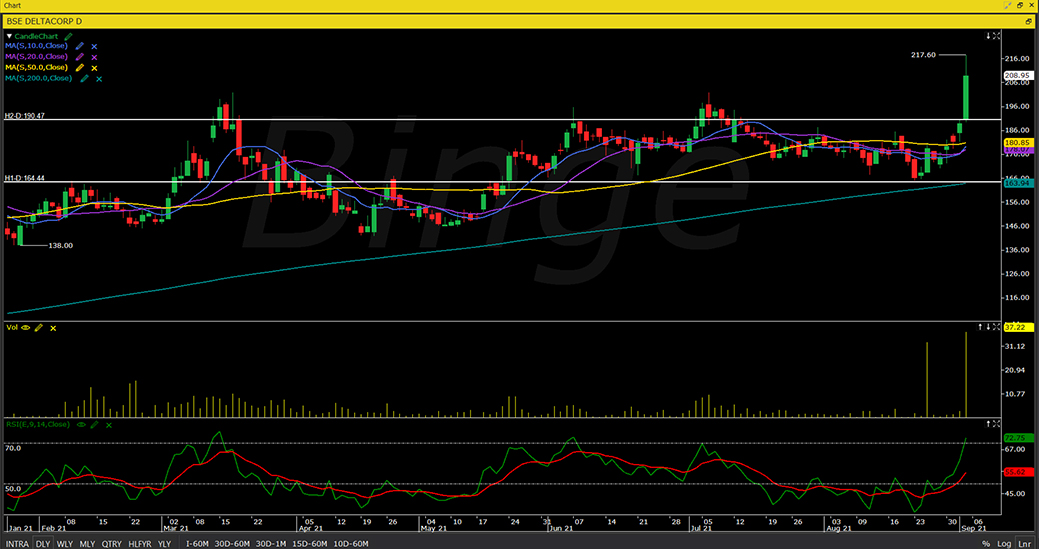Screen dimensions: 1039x549
Task: Choose the 10D-60M interval preset
Action: pos(351,544)
